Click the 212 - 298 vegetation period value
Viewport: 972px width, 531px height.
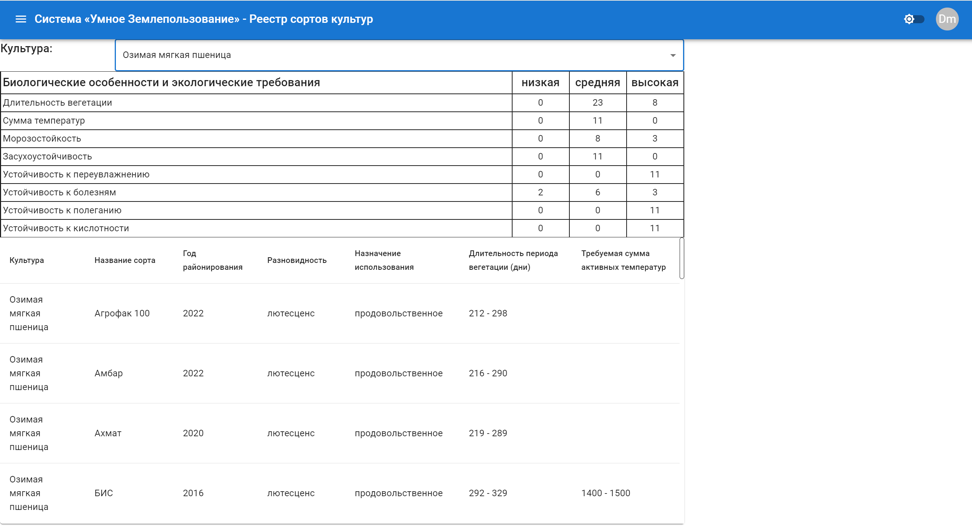[x=488, y=314]
